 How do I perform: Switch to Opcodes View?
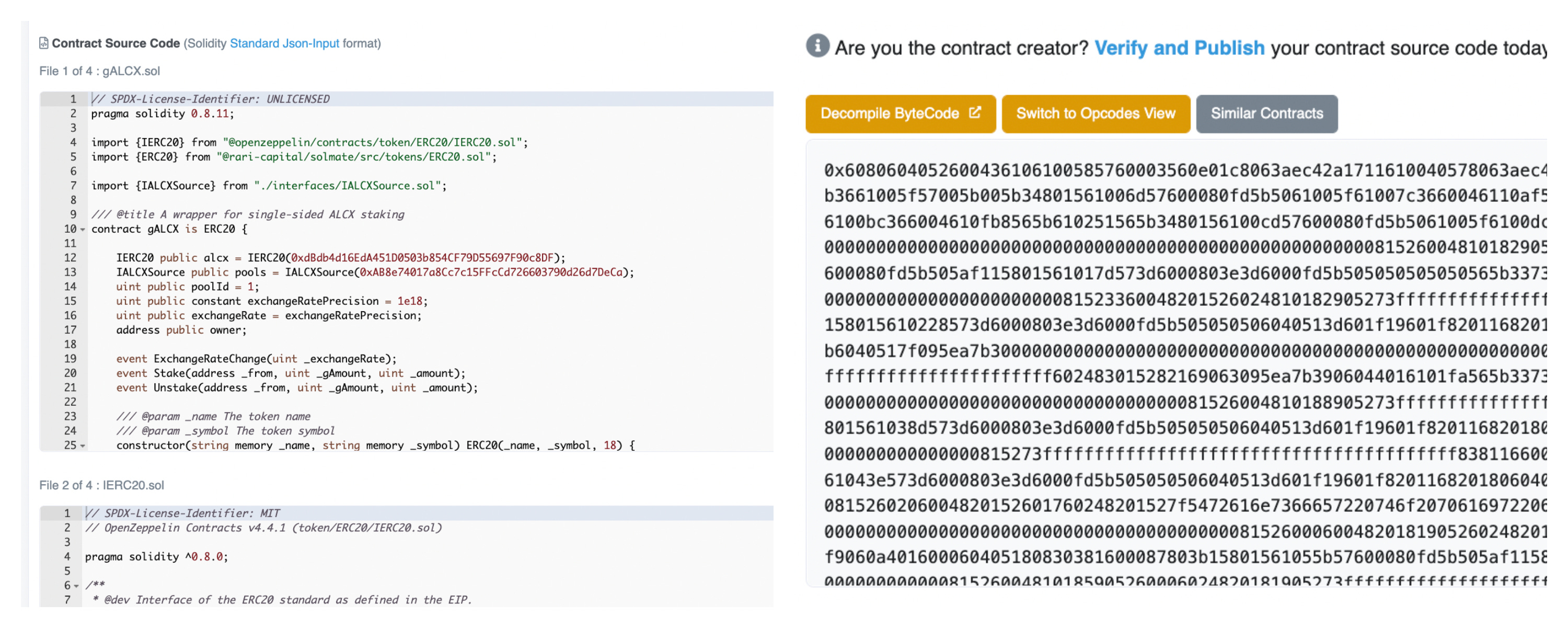click(x=1096, y=113)
